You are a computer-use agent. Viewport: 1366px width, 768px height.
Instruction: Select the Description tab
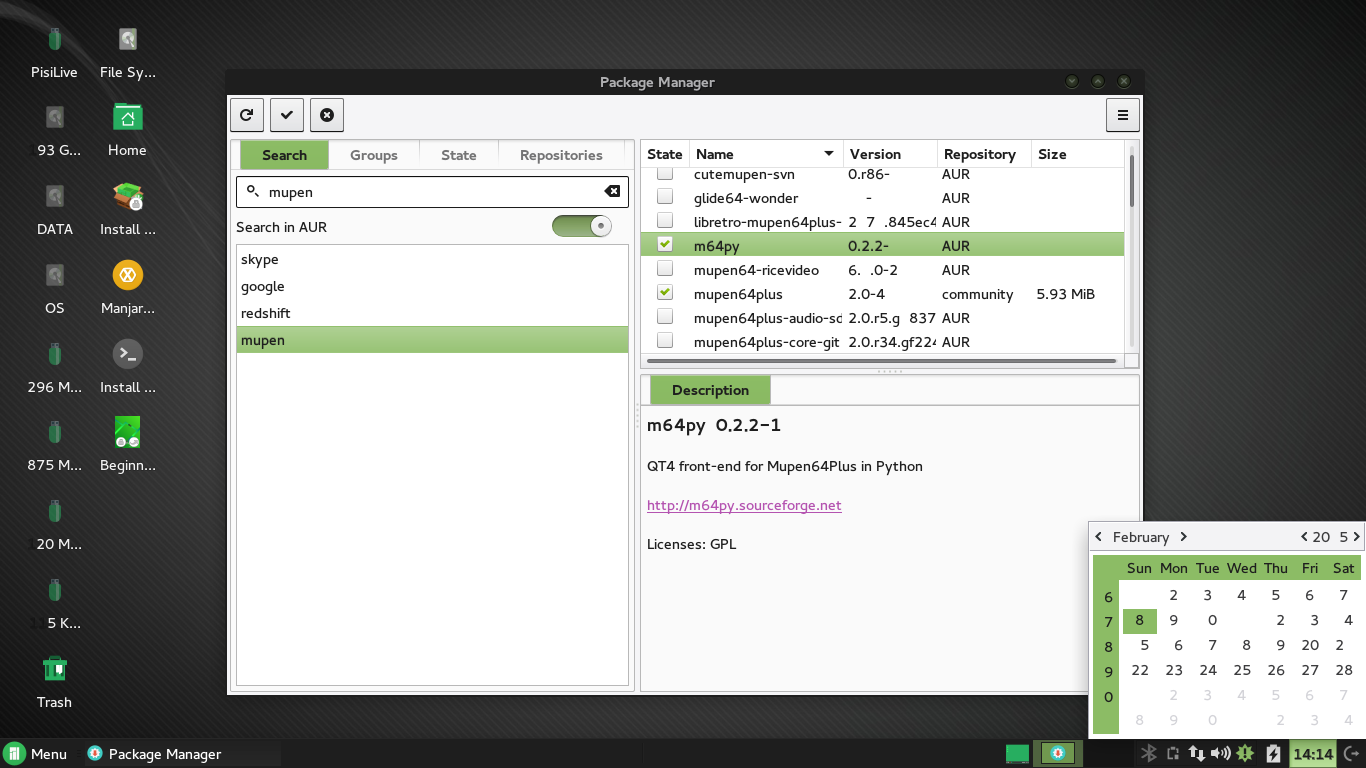click(x=711, y=390)
